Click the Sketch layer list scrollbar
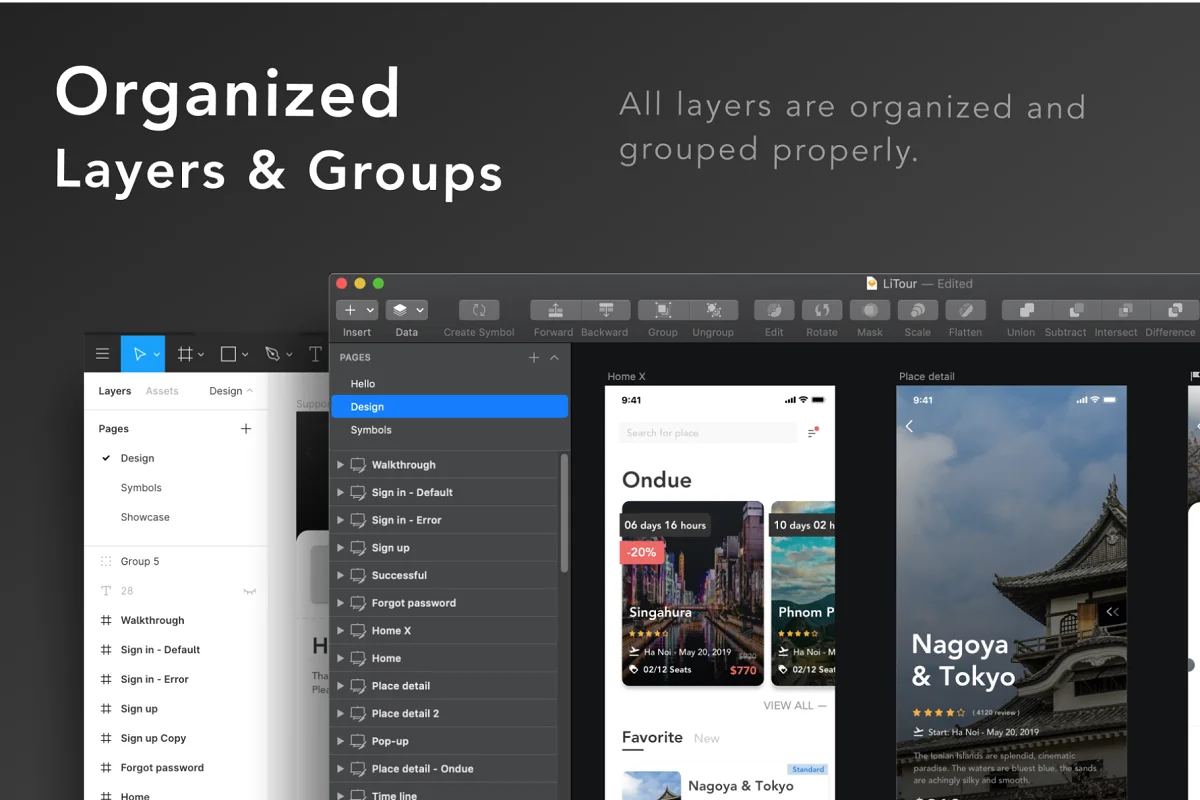The height and width of the screenshot is (800, 1200). pyautogui.click(x=564, y=512)
